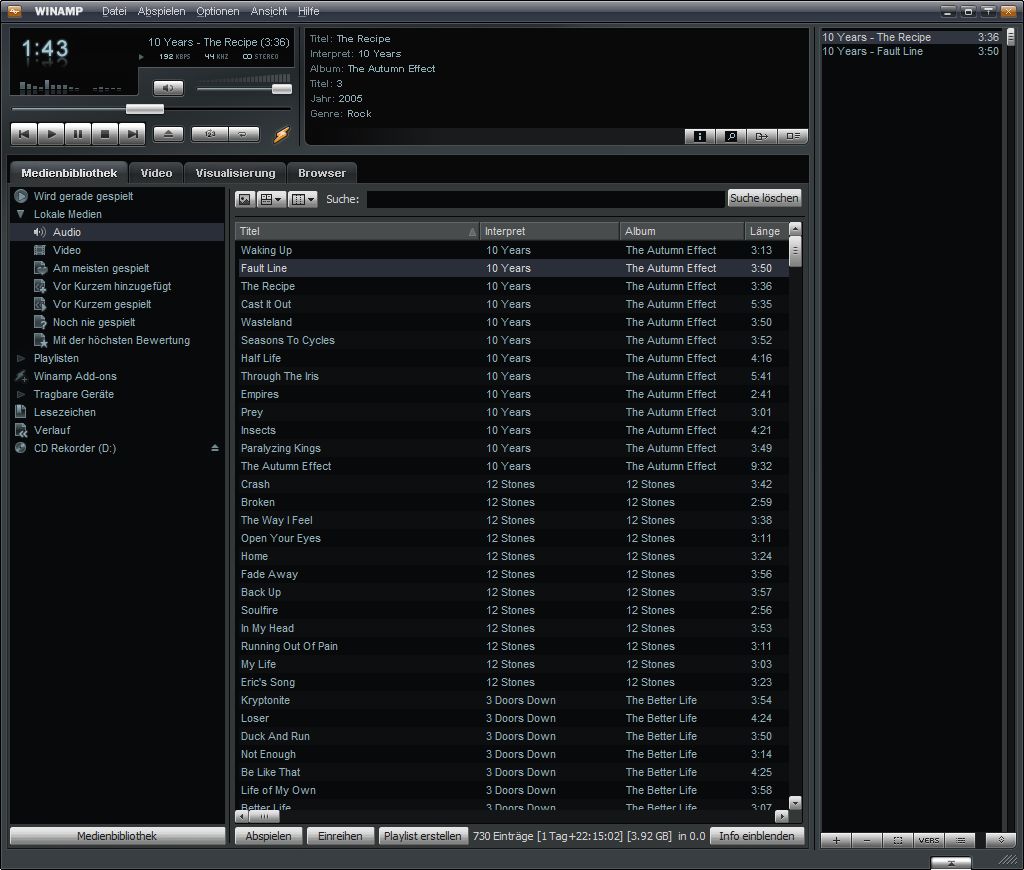This screenshot has height=870, width=1024.
Task: Click the Suche search input field
Action: pyautogui.click(x=545, y=199)
